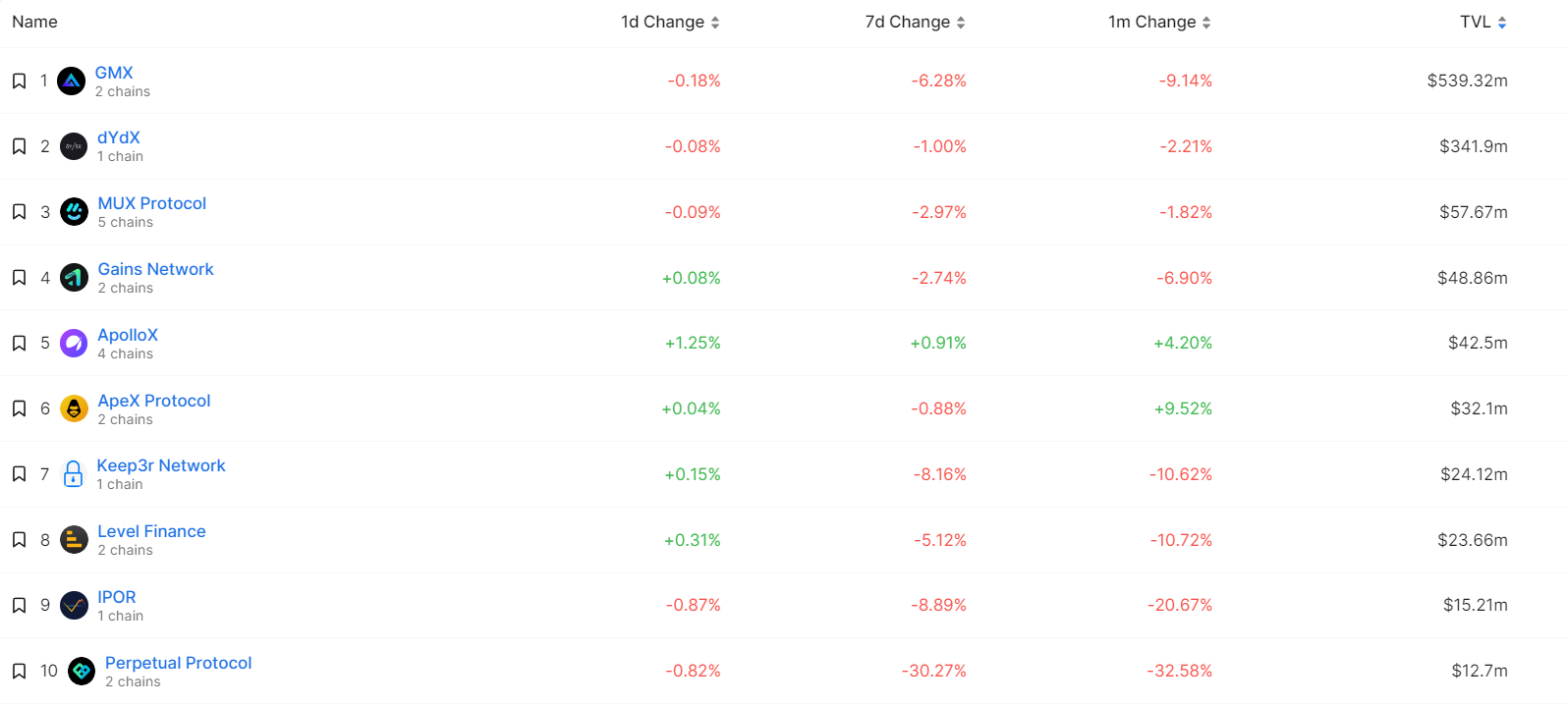This screenshot has height=705, width=1568.
Task: Click the Name column header
Action: [34, 23]
